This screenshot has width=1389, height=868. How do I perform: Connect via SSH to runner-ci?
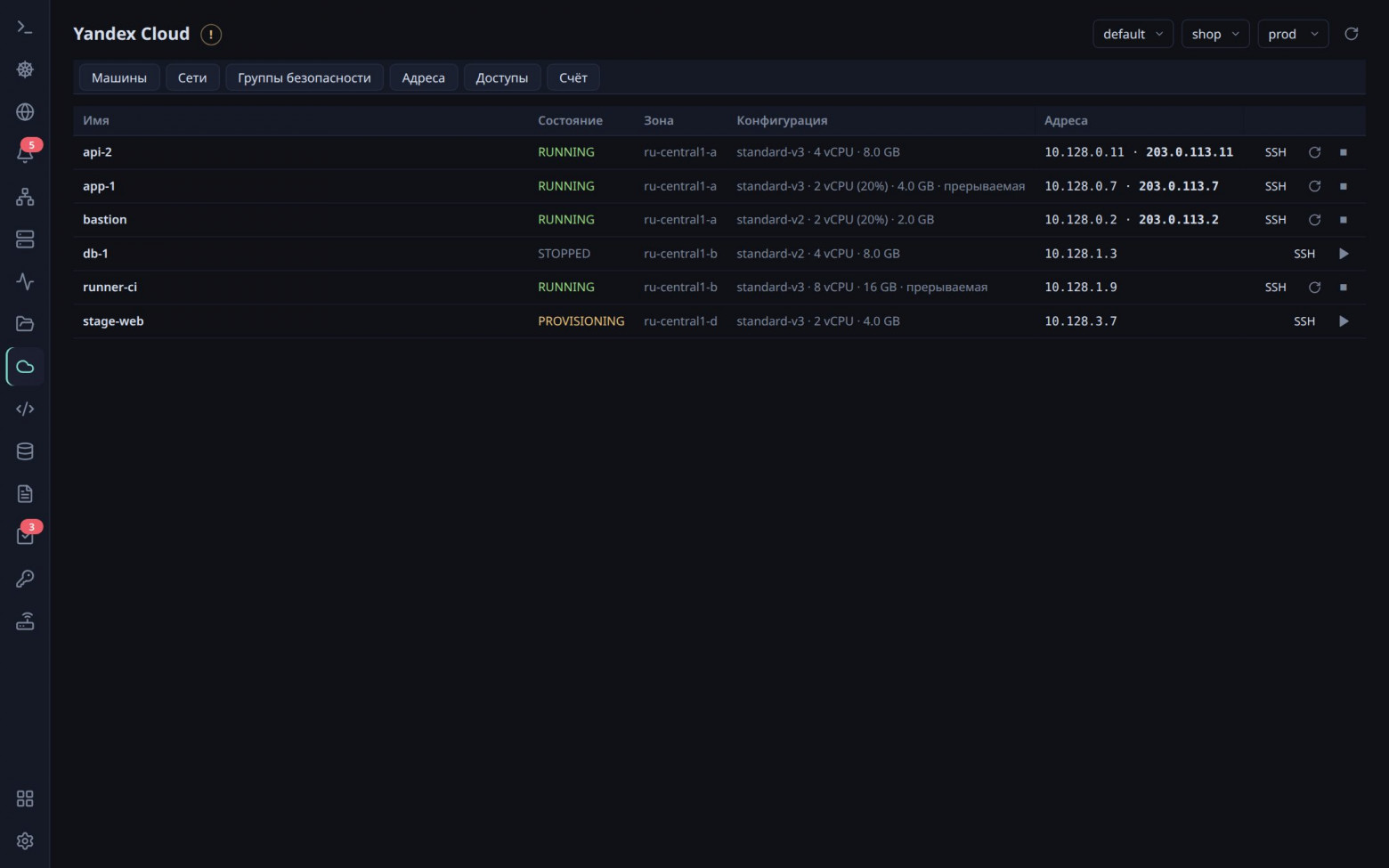[1276, 288]
